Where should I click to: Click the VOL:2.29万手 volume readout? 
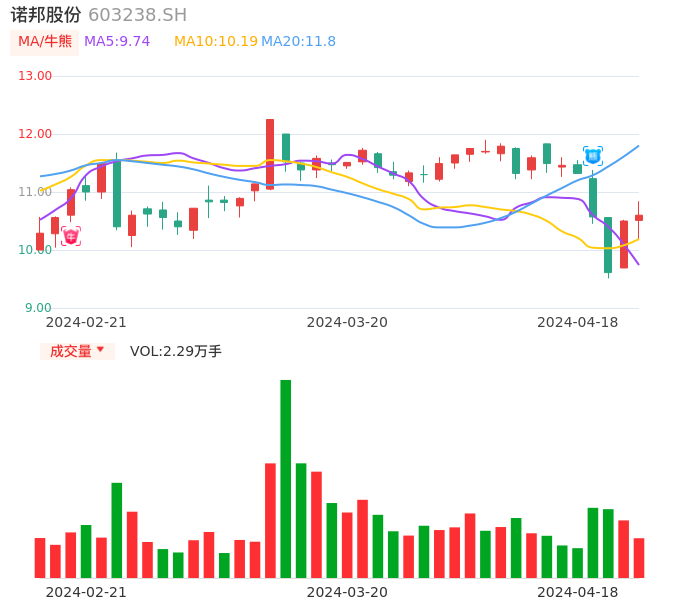click(x=176, y=351)
